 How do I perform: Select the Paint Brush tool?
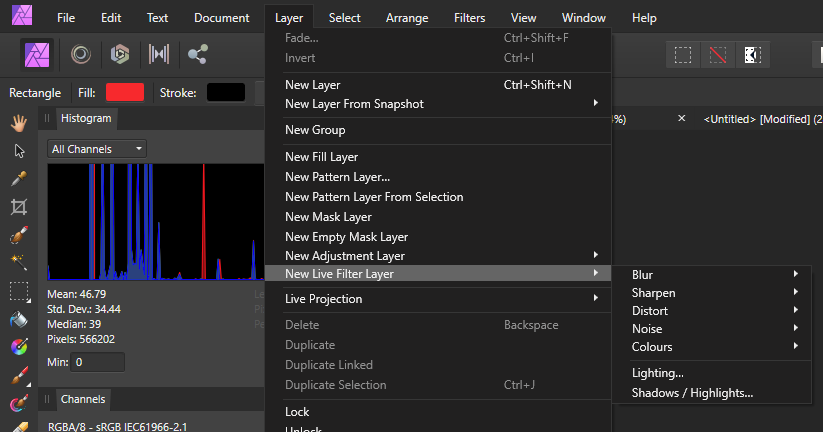(19, 376)
